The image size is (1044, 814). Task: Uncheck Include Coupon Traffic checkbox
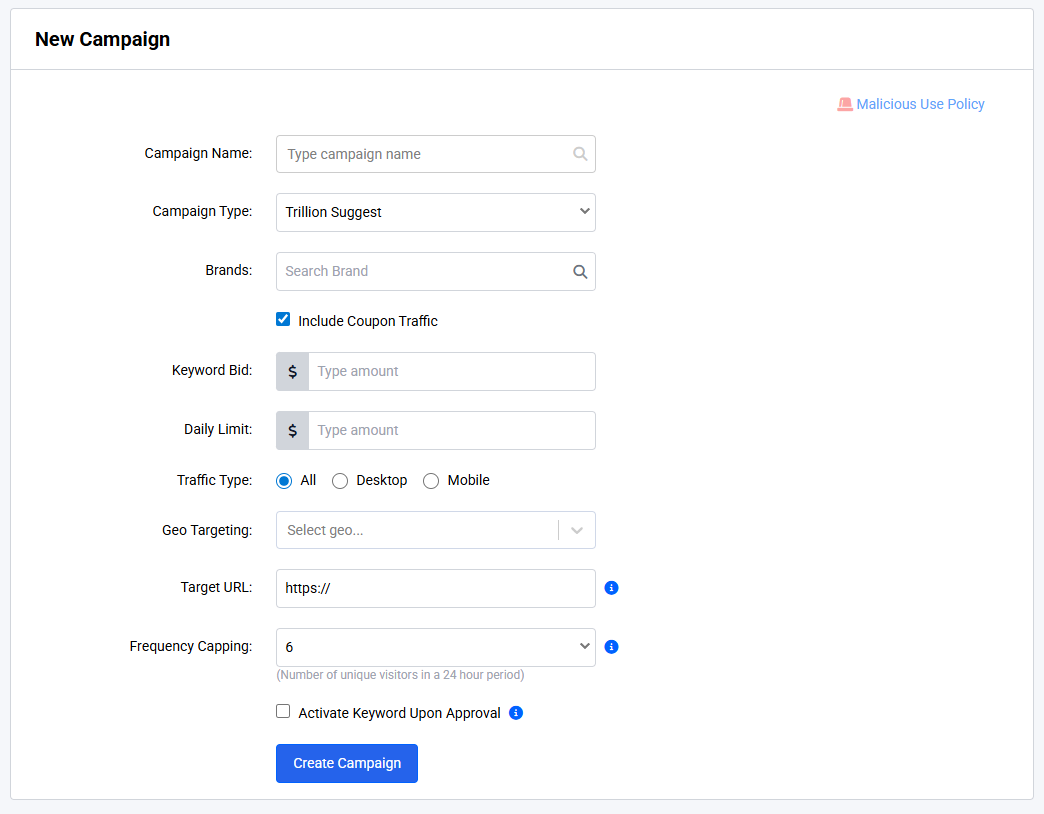[283, 320]
